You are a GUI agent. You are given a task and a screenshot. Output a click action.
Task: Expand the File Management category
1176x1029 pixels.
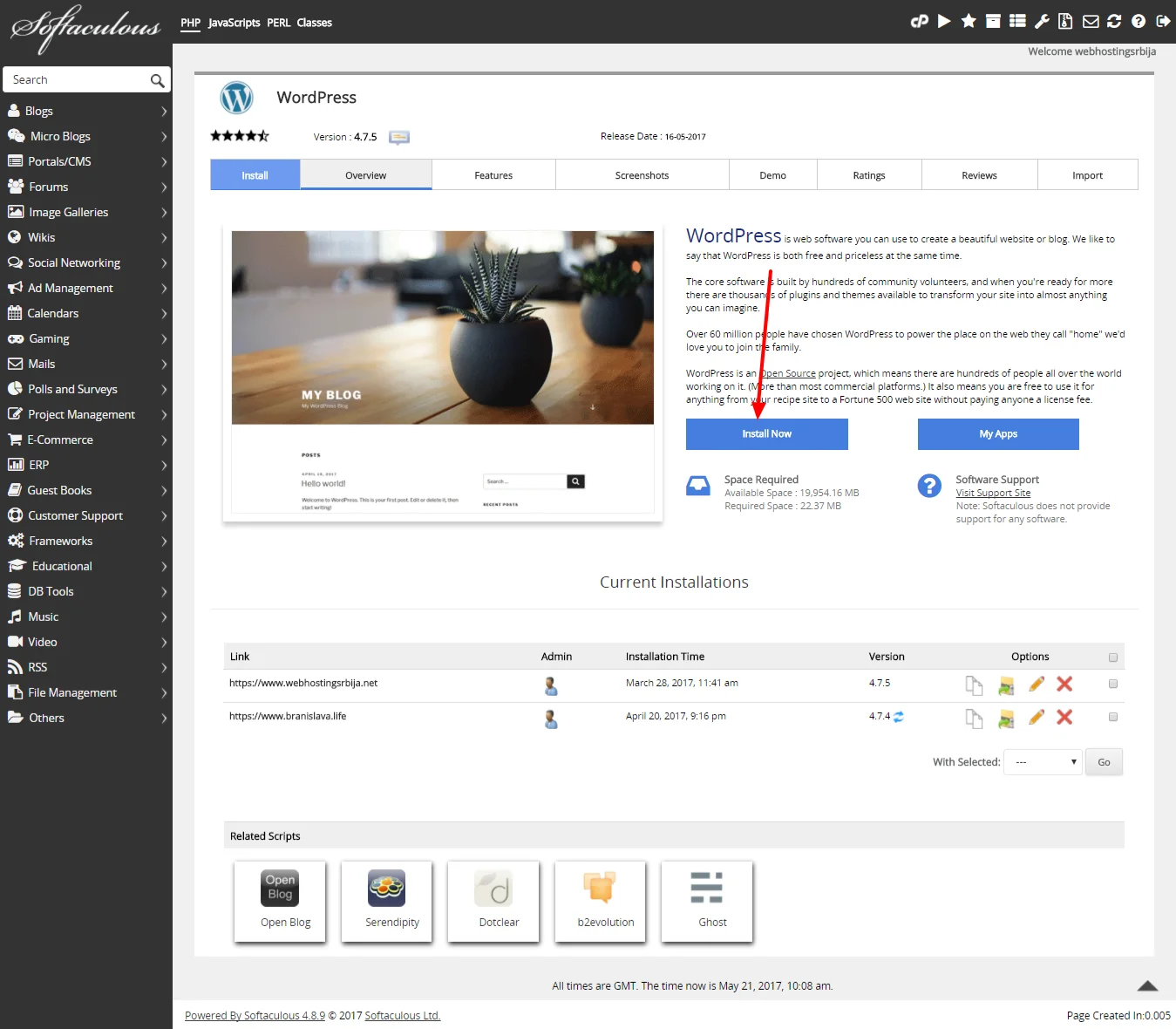click(x=86, y=692)
